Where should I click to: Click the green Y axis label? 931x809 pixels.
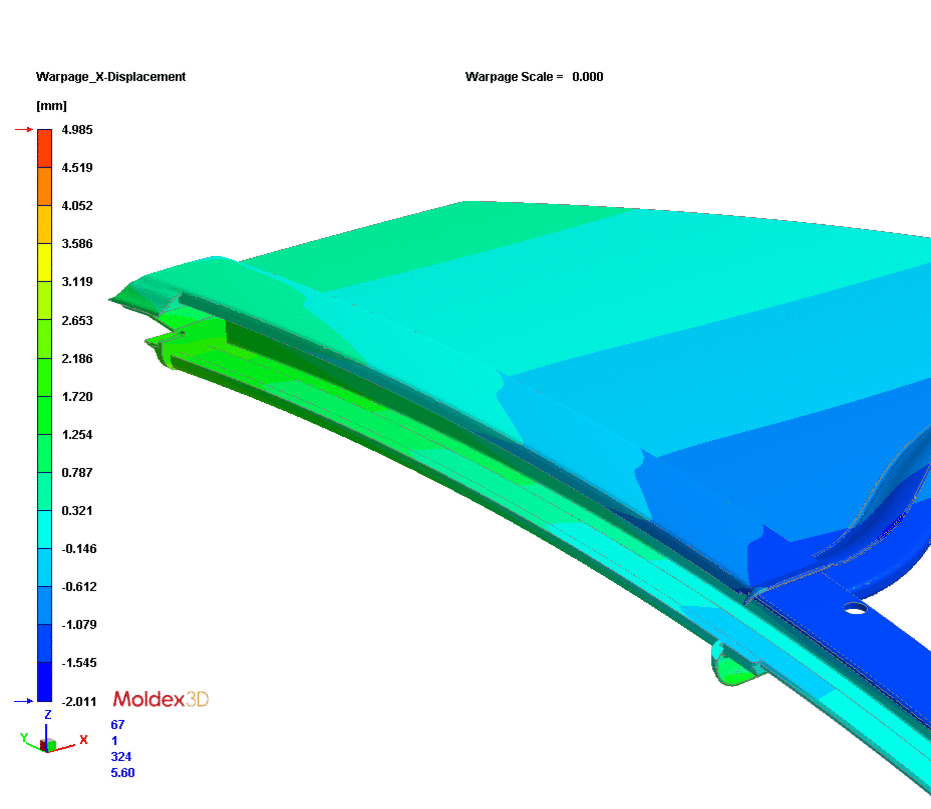pyautogui.click(x=24, y=737)
